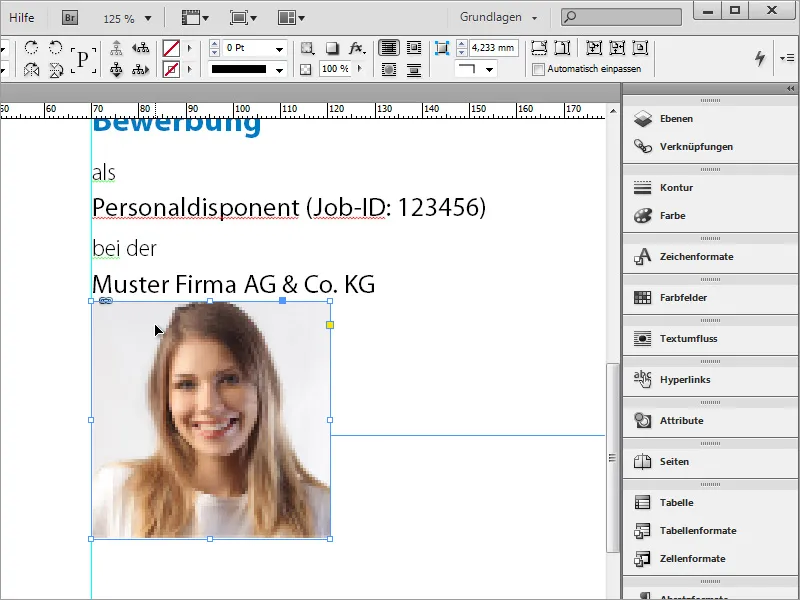Open the control panel flyout menu
800x600 pixels.
pyautogui.click(x=787, y=58)
